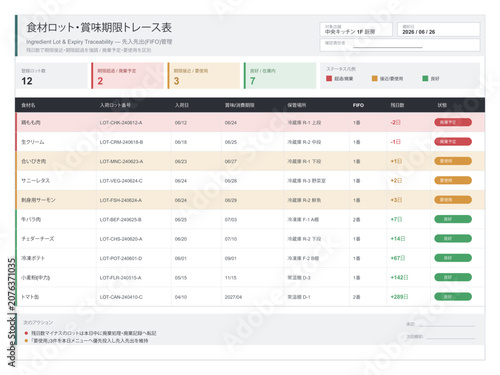500x375 pixels.
Task: Select lot number LOT-POT-240601-D
Action: tap(121, 258)
